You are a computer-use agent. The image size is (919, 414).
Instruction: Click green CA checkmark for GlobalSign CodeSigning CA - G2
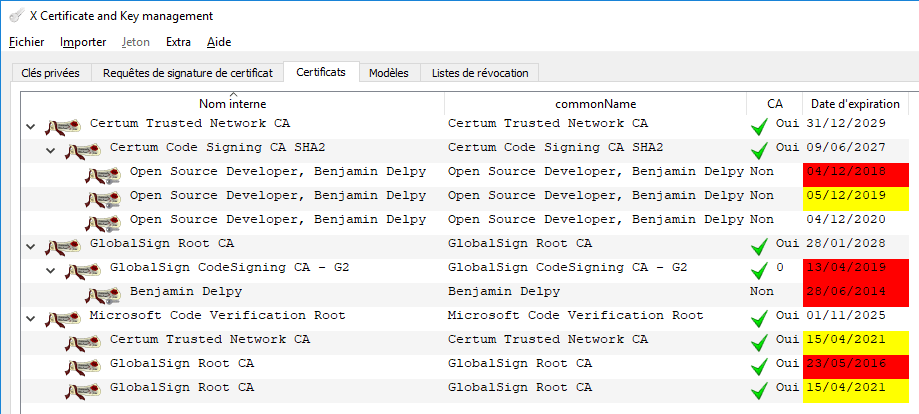pyautogui.click(x=759, y=271)
